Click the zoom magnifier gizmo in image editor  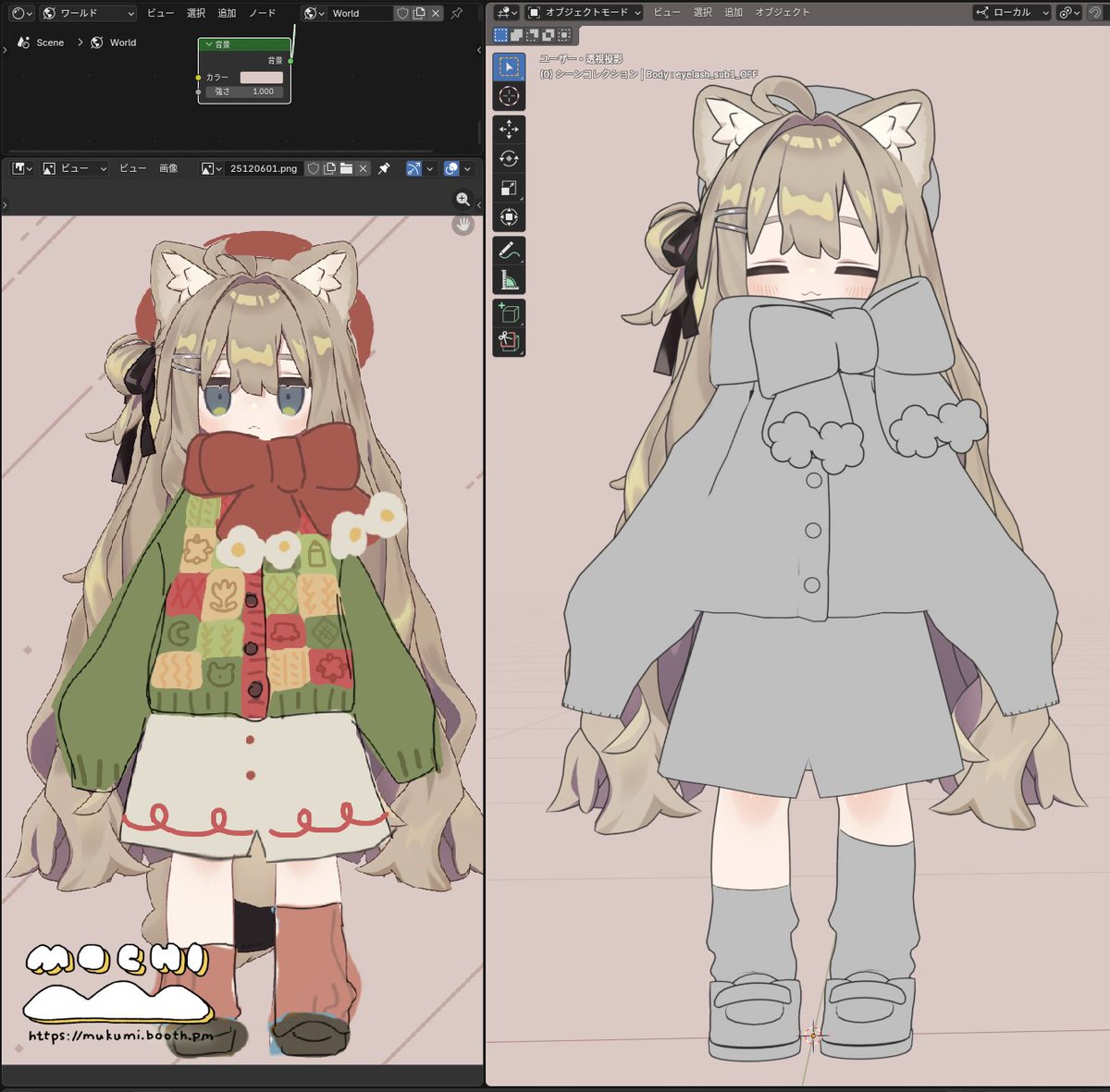point(462,200)
